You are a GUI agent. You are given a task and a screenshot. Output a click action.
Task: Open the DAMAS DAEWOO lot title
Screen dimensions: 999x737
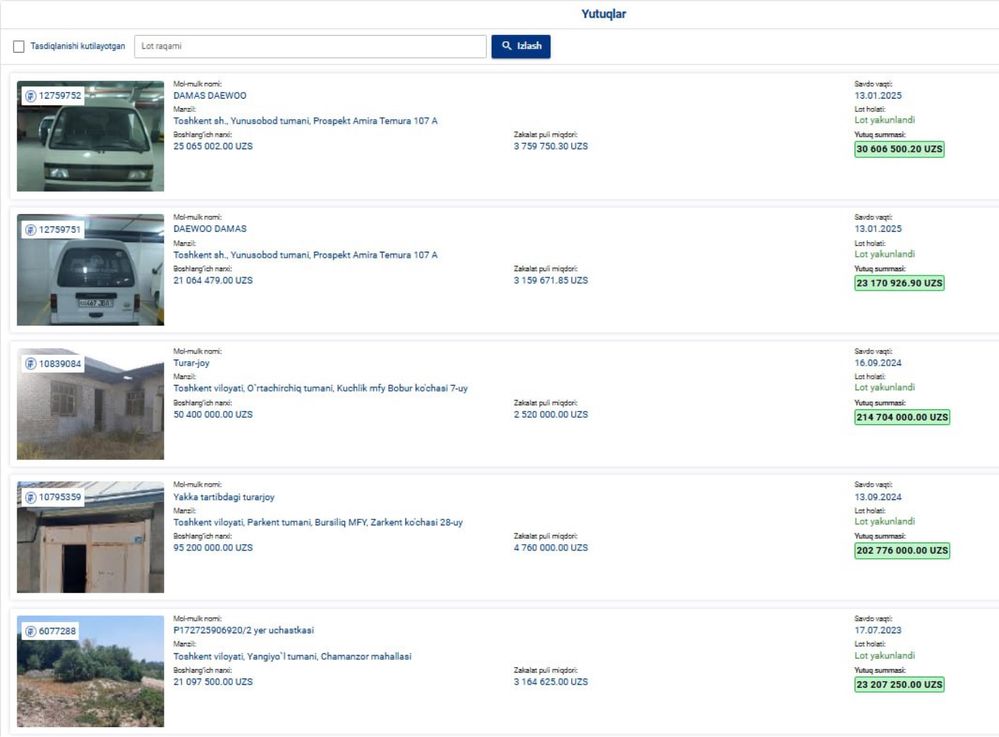210,96
